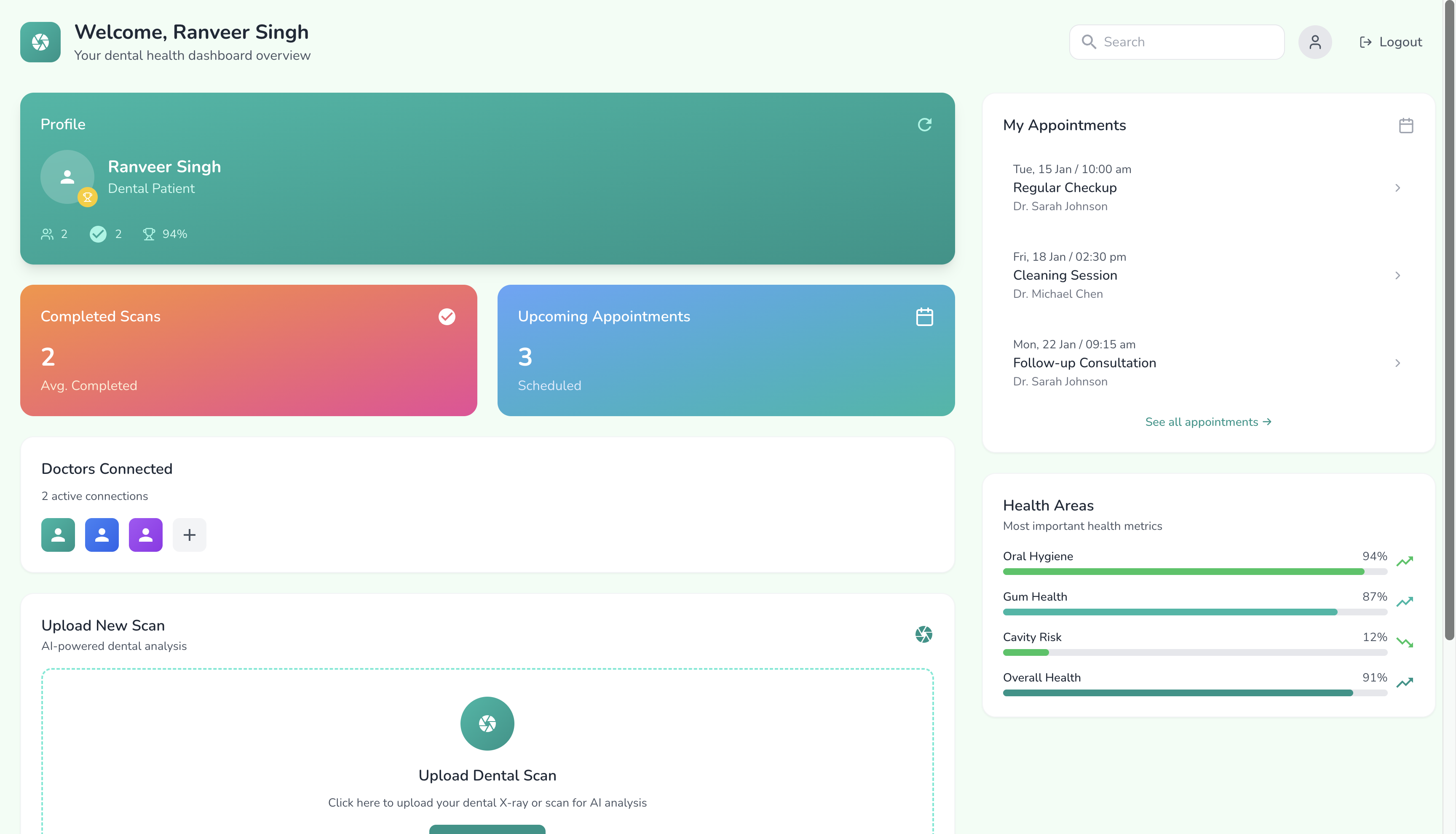
Task: Click the gold trophy badge on avatar
Action: tap(87, 197)
